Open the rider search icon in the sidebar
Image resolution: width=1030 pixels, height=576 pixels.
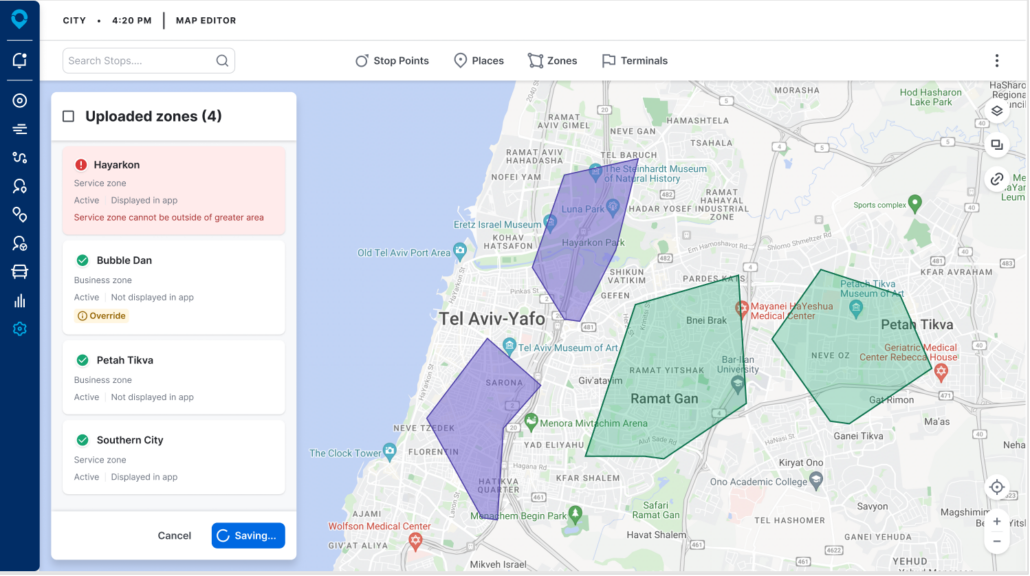click(x=20, y=187)
